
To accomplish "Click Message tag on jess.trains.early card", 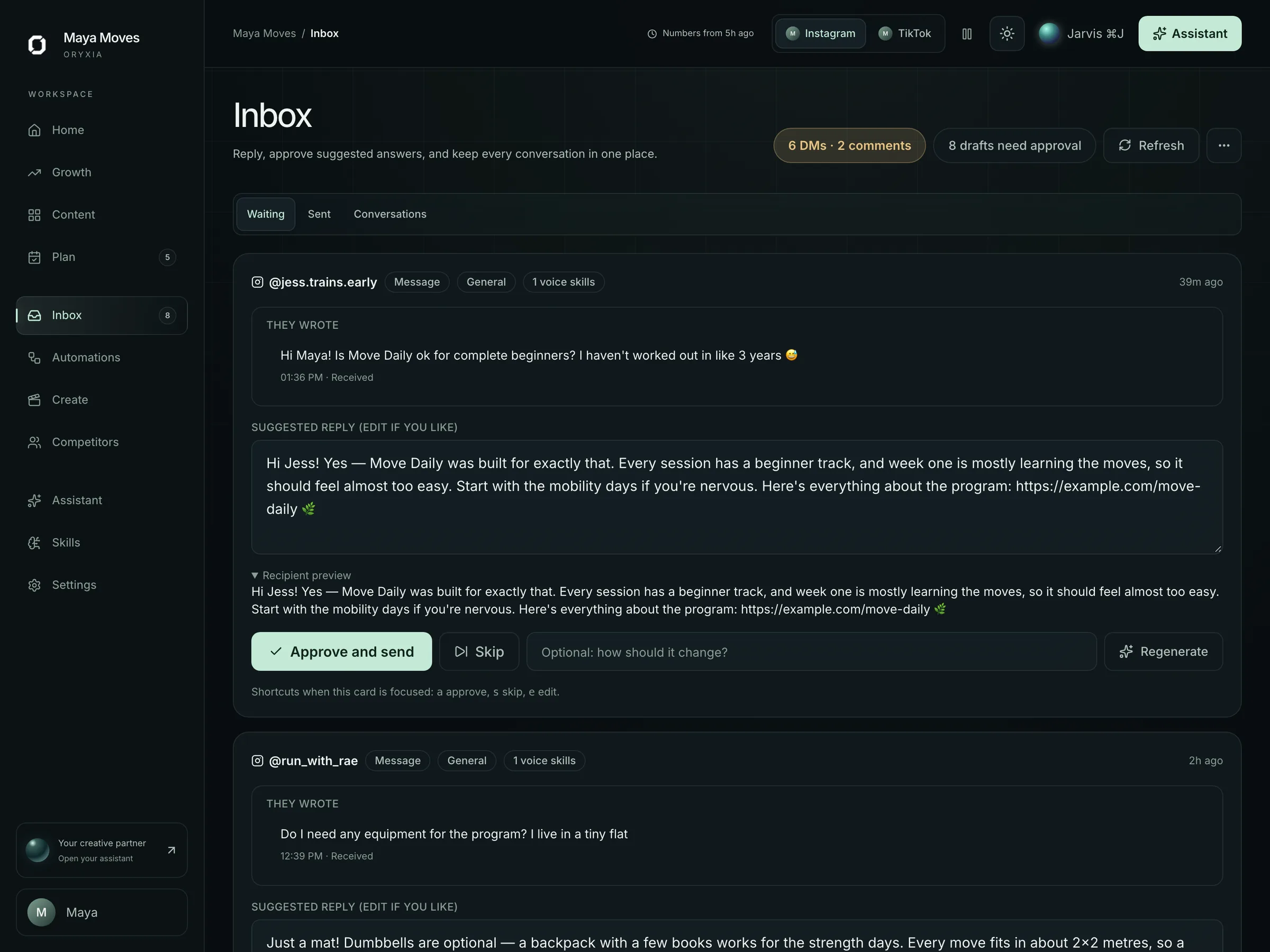I will 417,282.
